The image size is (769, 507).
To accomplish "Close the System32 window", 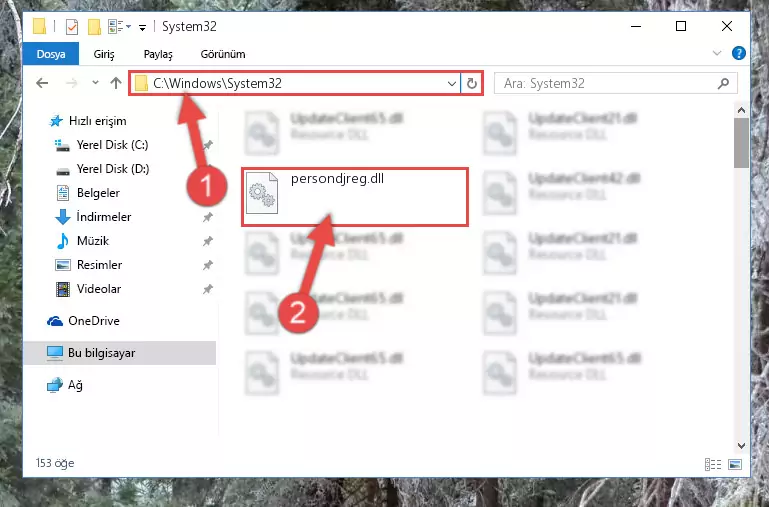I will coord(727,26).
